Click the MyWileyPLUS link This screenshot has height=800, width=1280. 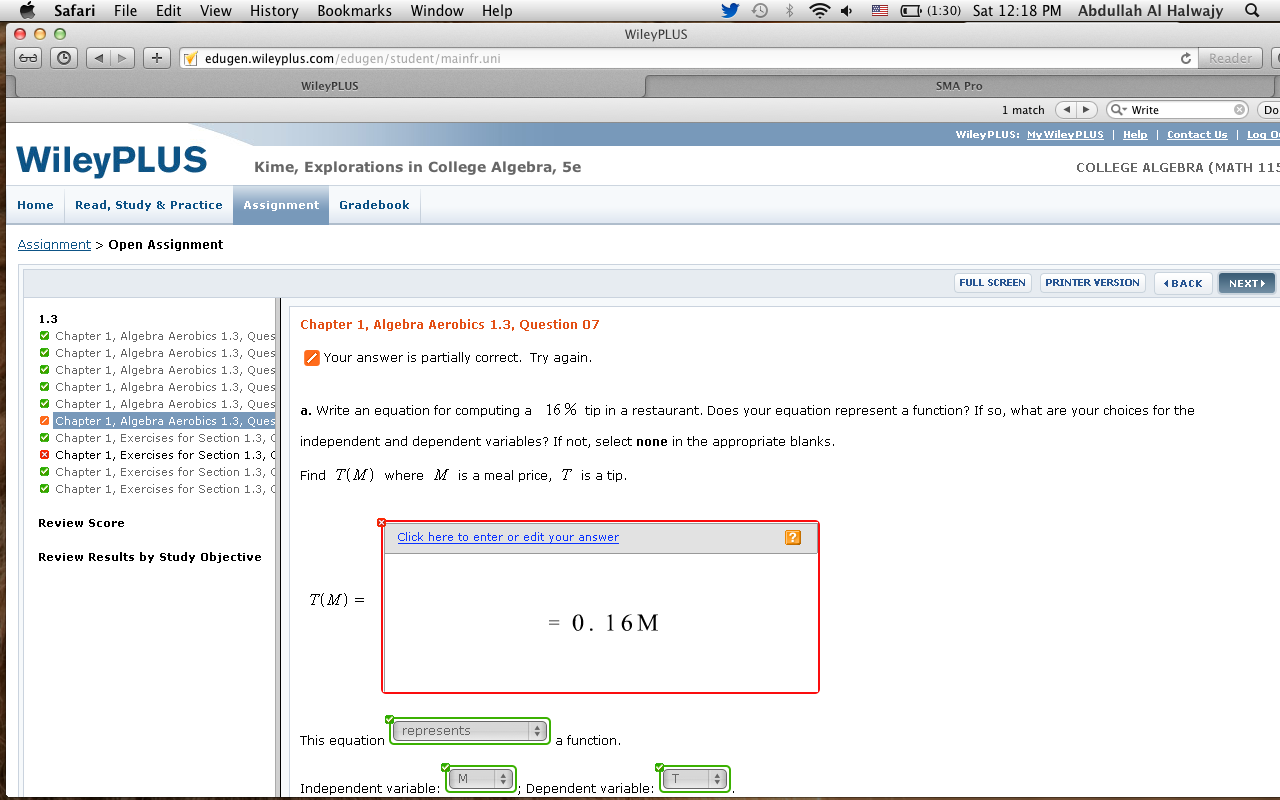coord(1065,135)
